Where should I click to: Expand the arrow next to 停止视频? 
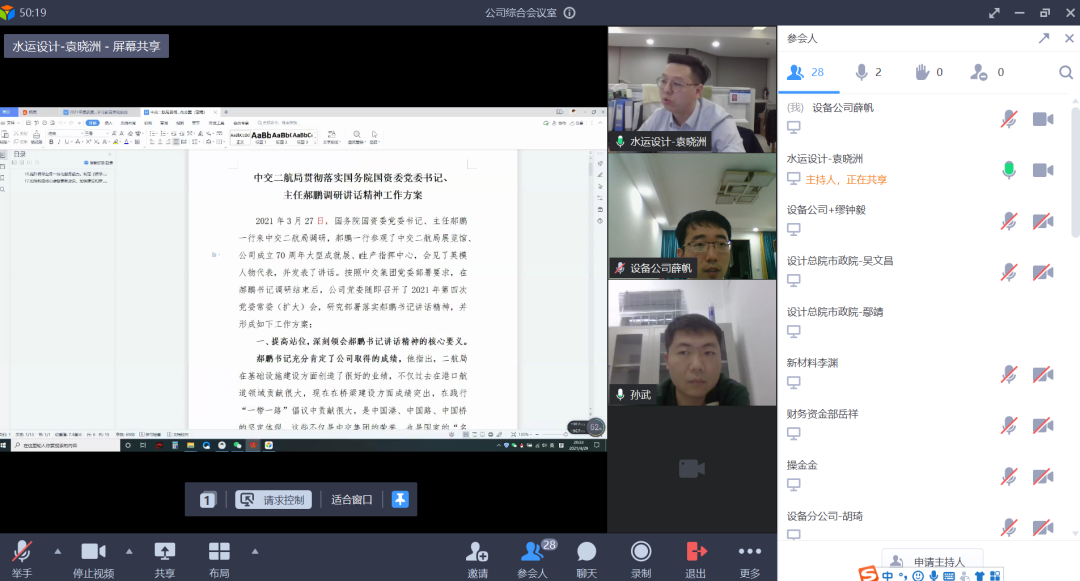pyautogui.click(x=129, y=551)
